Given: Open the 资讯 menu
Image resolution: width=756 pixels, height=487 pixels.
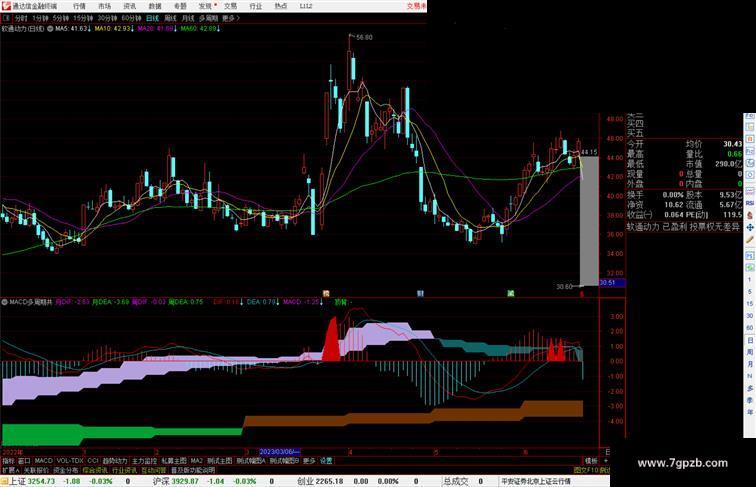Looking at the screenshot, I should tap(129, 6).
